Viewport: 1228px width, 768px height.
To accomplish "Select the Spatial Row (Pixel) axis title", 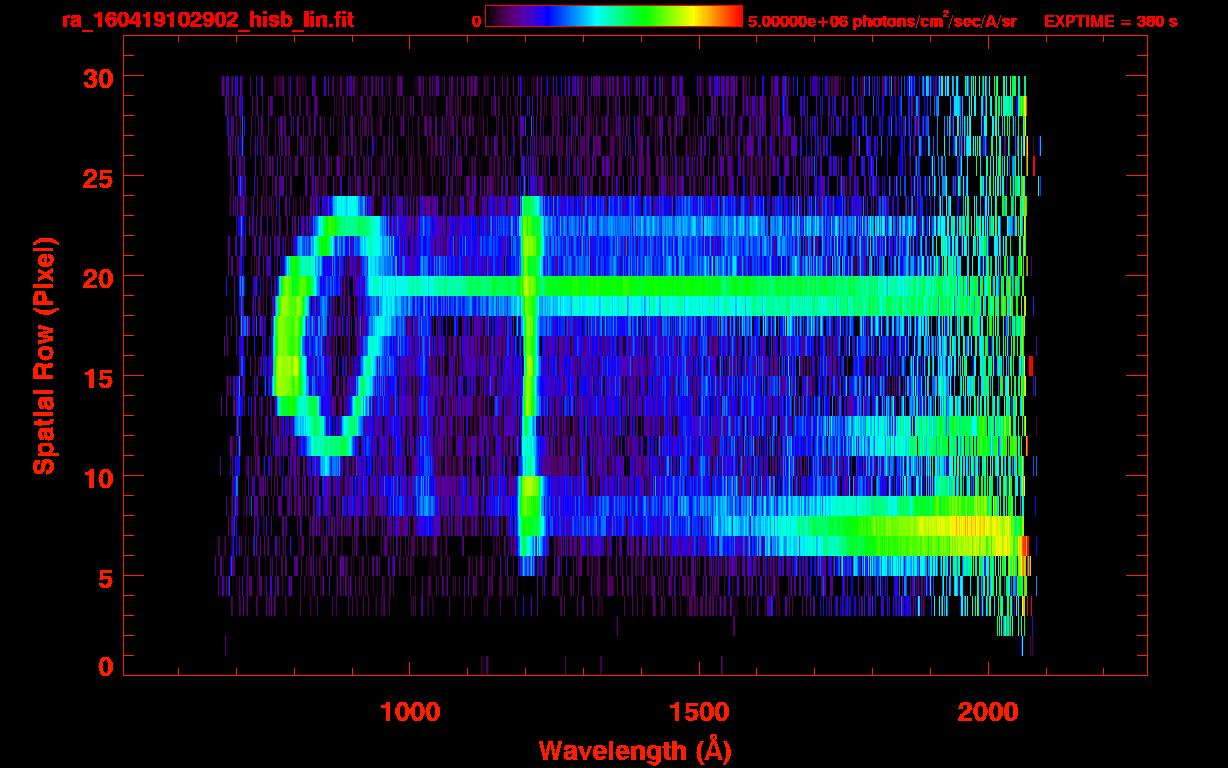I will (45, 355).
